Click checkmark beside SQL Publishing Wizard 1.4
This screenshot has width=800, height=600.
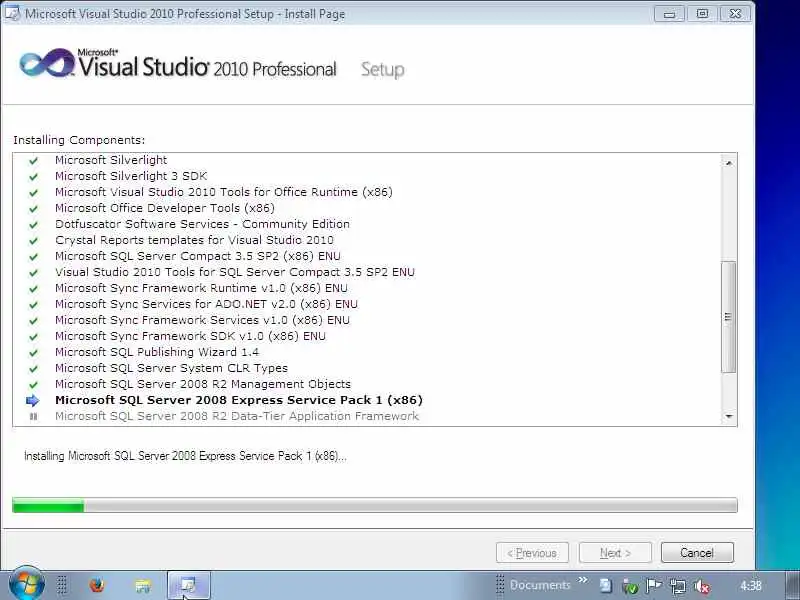coord(34,353)
